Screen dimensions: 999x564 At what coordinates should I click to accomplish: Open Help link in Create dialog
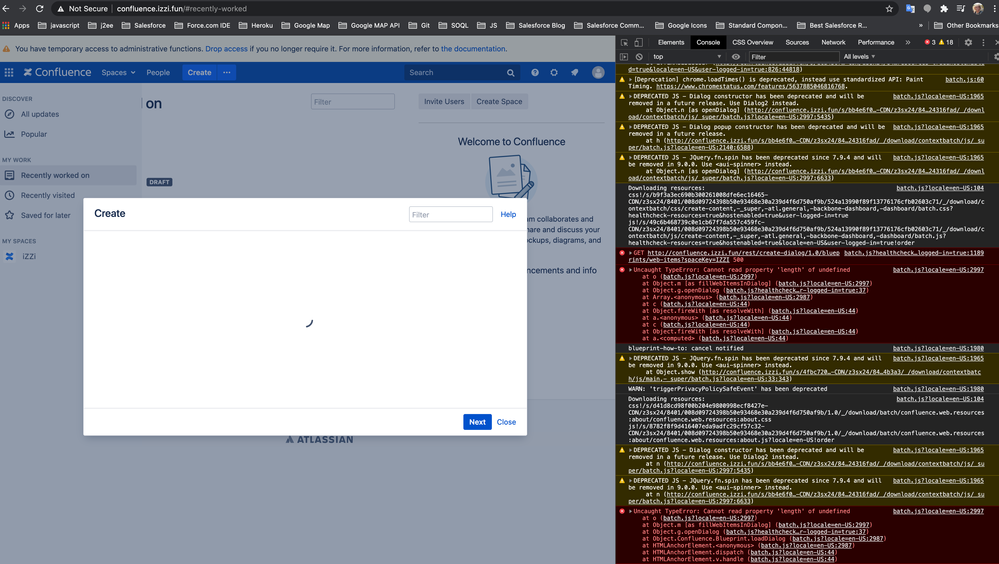click(x=508, y=215)
